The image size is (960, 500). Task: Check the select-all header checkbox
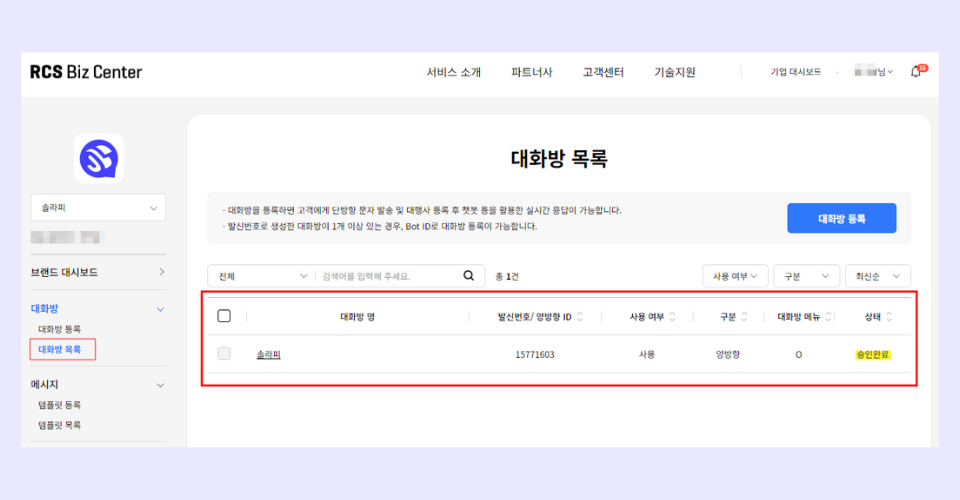tap(224, 316)
